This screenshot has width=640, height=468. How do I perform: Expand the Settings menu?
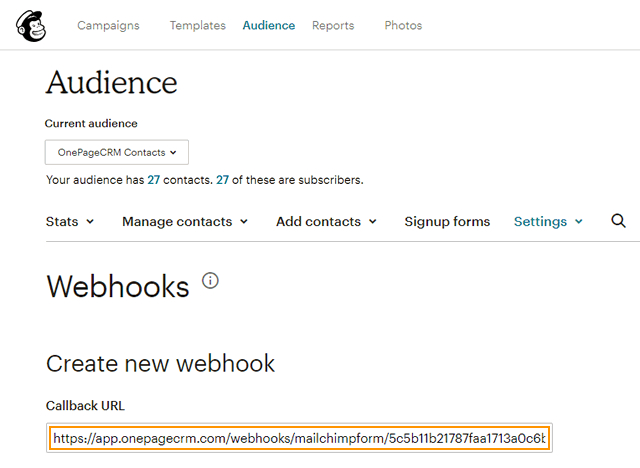pos(548,222)
